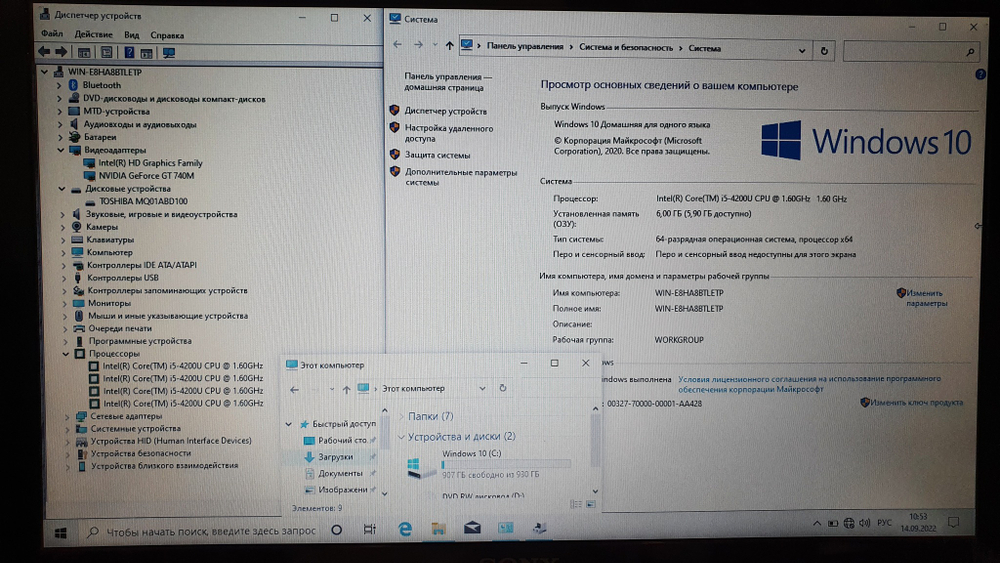Click the search box in System window
This screenshot has width=1000, height=563.
click(x=911, y=52)
